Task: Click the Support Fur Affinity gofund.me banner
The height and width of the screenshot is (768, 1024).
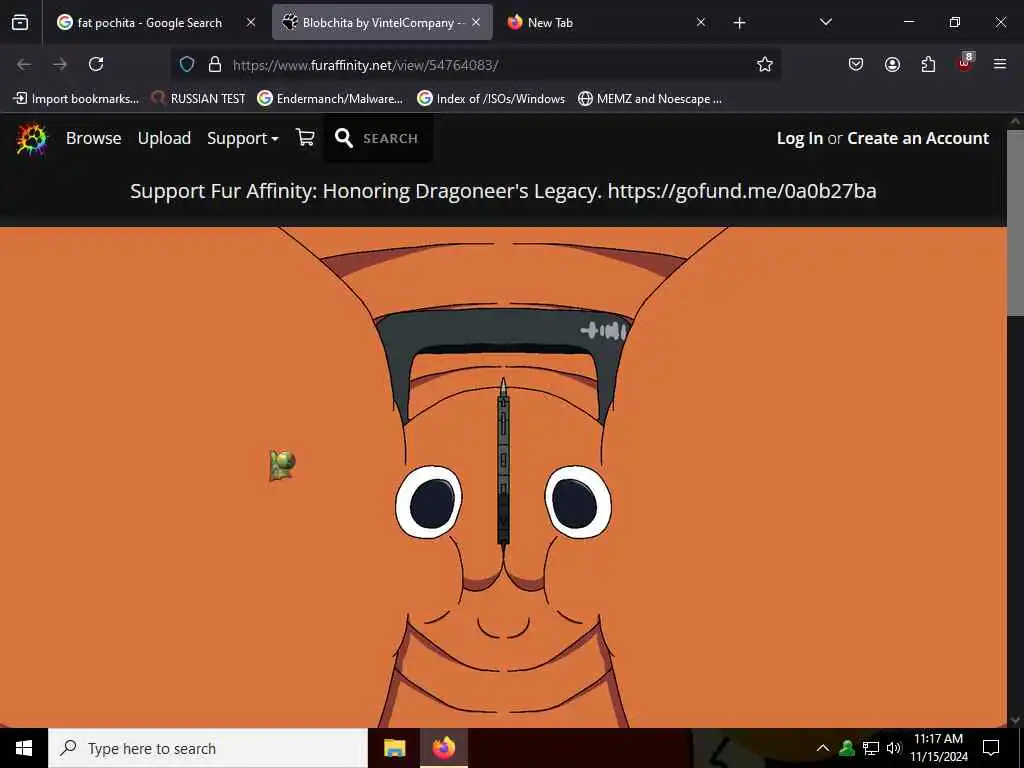Action: [x=503, y=191]
